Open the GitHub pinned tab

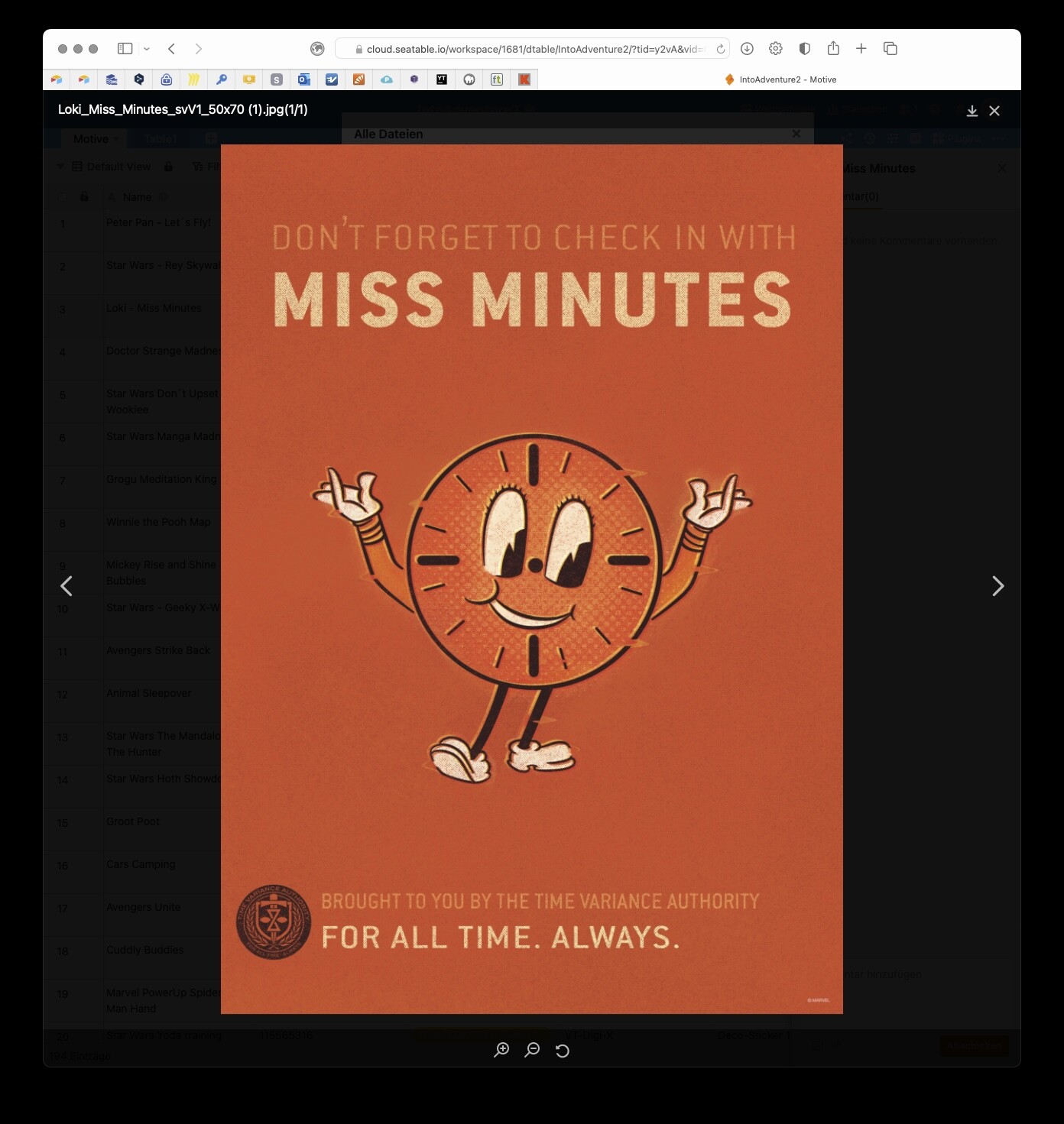pos(469,79)
